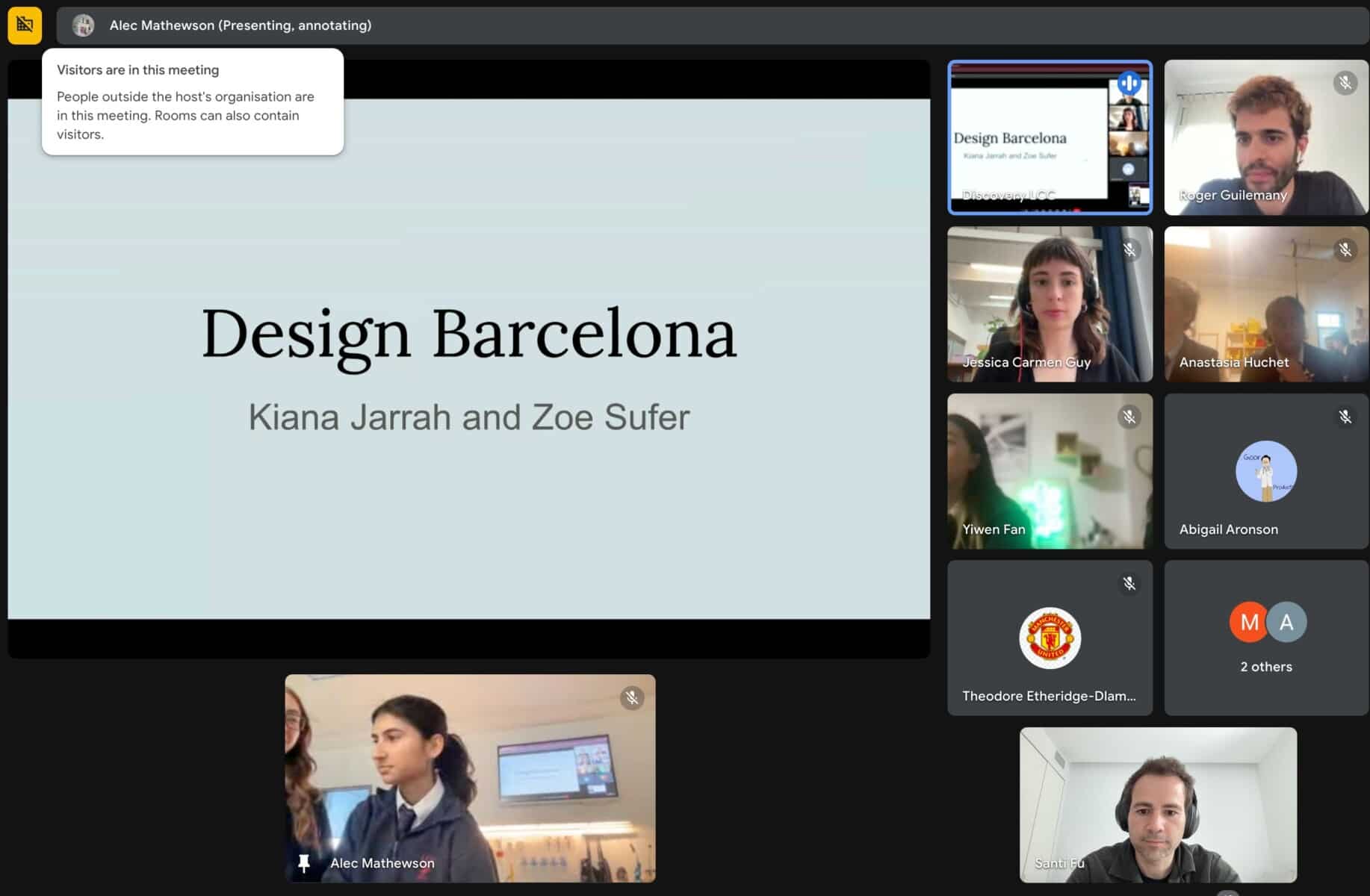Viewport: 1370px width, 896px height.
Task: Click muted mic icon on Alec Mathewson's video
Action: pyautogui.click(x=631, y=698)
